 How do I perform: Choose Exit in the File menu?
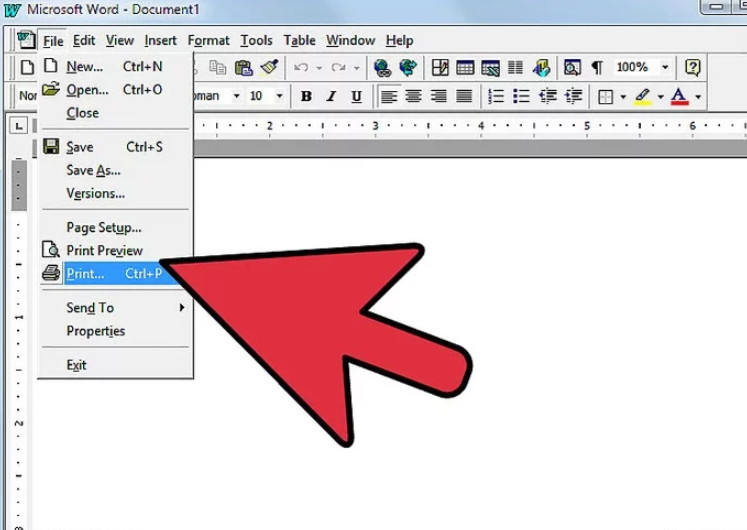[115, 365]
